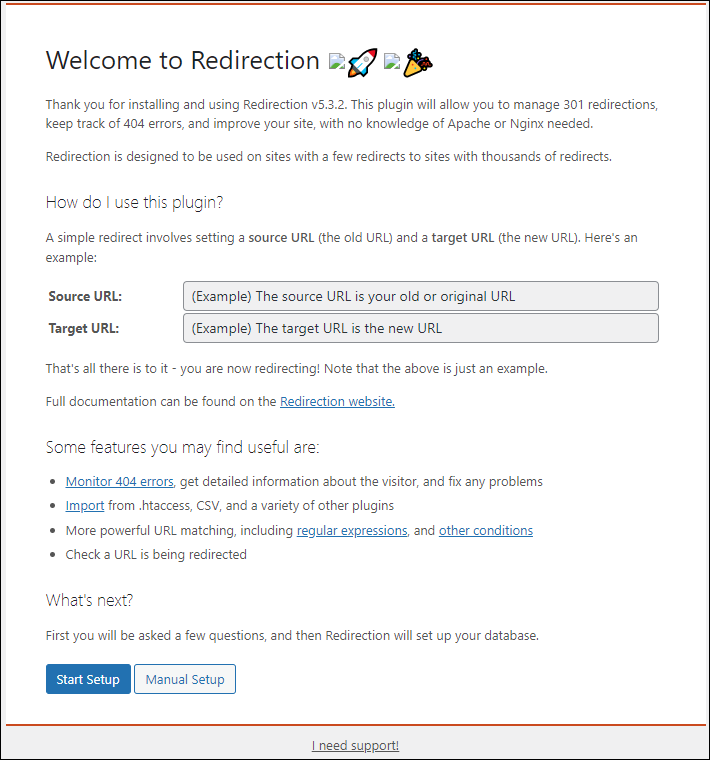Click the Target URL: label
Image resolution: width=710 pixels, height=760 pixels.
pos(84,328)
